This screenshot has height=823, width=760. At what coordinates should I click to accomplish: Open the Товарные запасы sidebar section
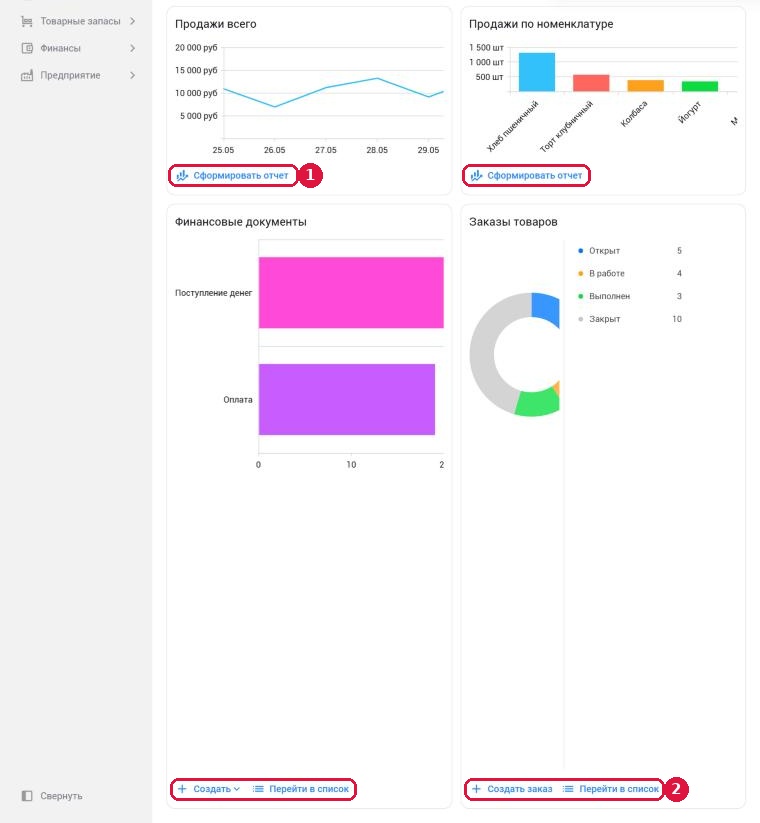pos(78,21)
